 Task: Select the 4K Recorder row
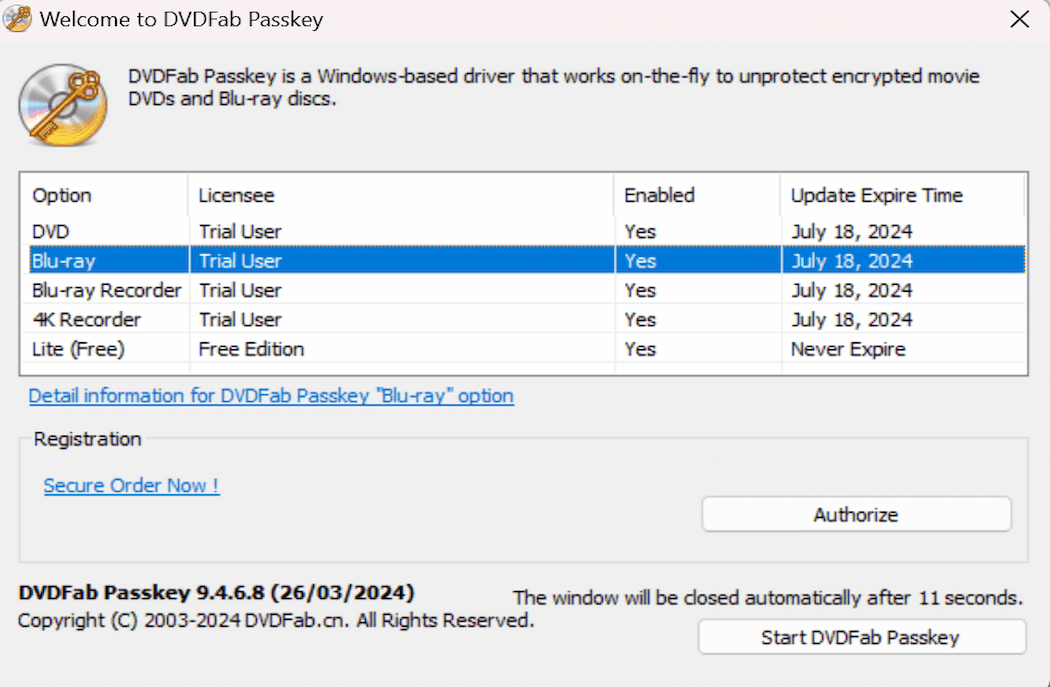point(100,319)
